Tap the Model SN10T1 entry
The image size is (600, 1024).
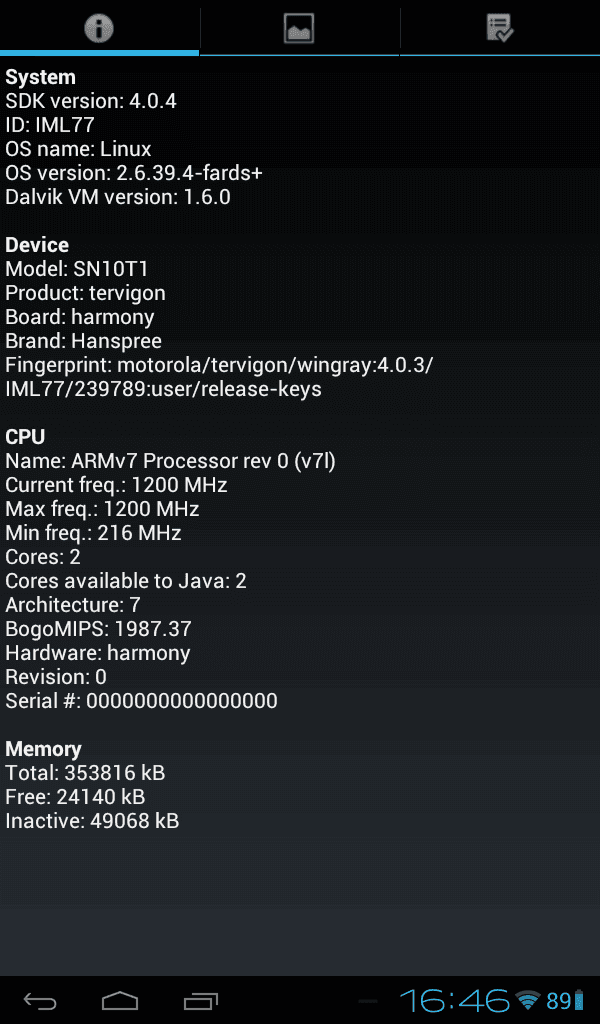coord(77,269)
